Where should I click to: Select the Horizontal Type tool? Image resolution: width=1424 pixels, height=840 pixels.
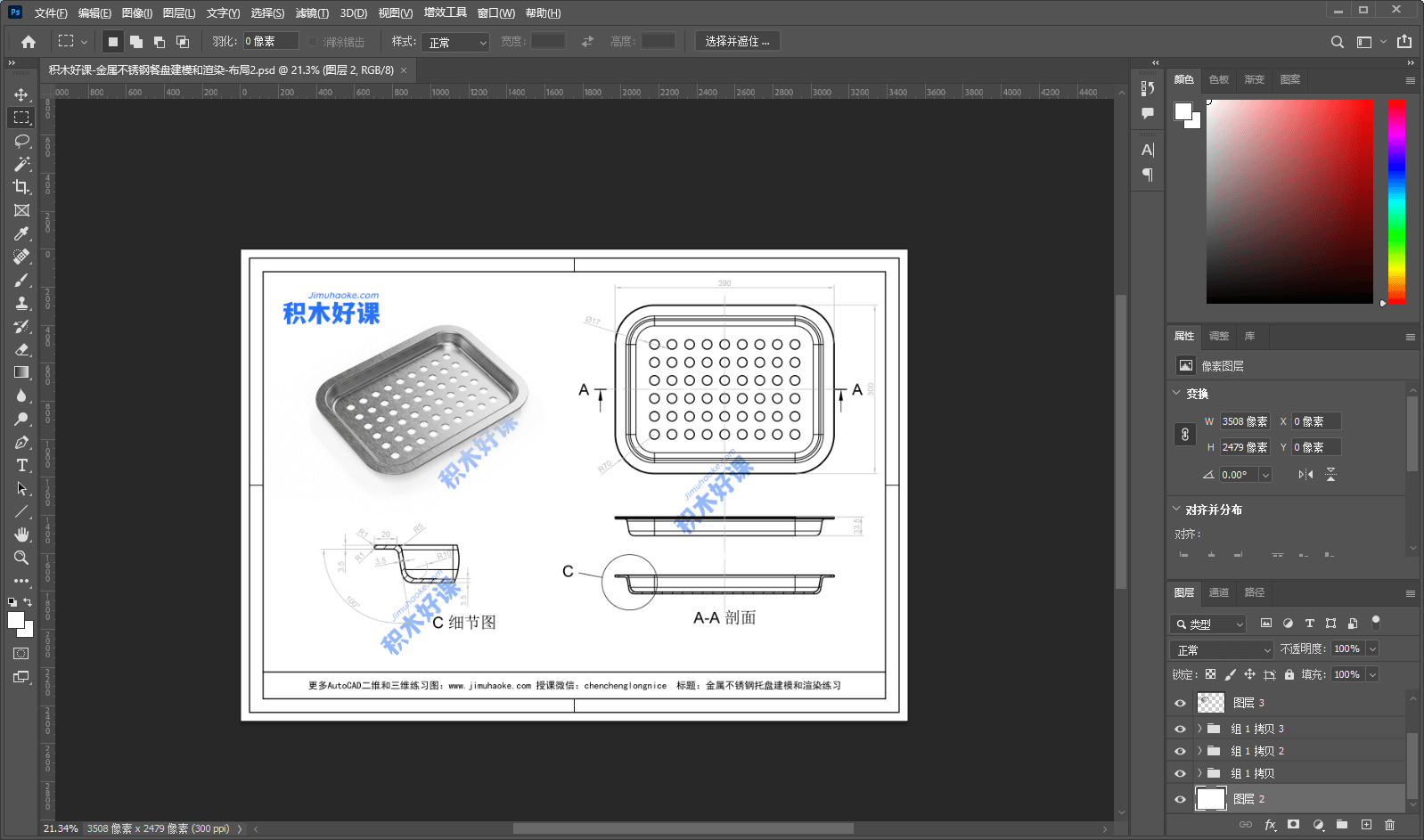point(21,465)
